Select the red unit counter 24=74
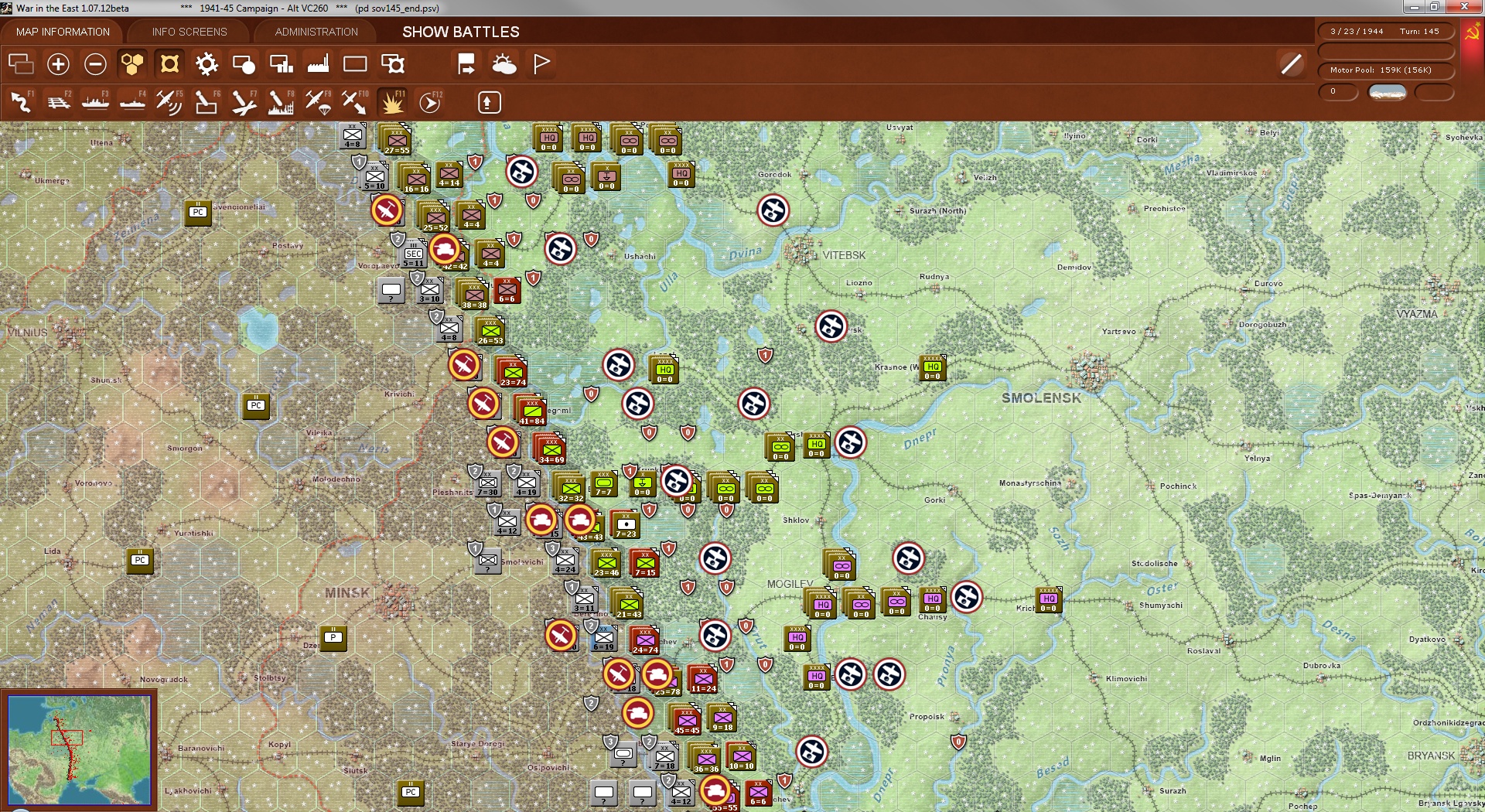 click(x=645, y=640)
